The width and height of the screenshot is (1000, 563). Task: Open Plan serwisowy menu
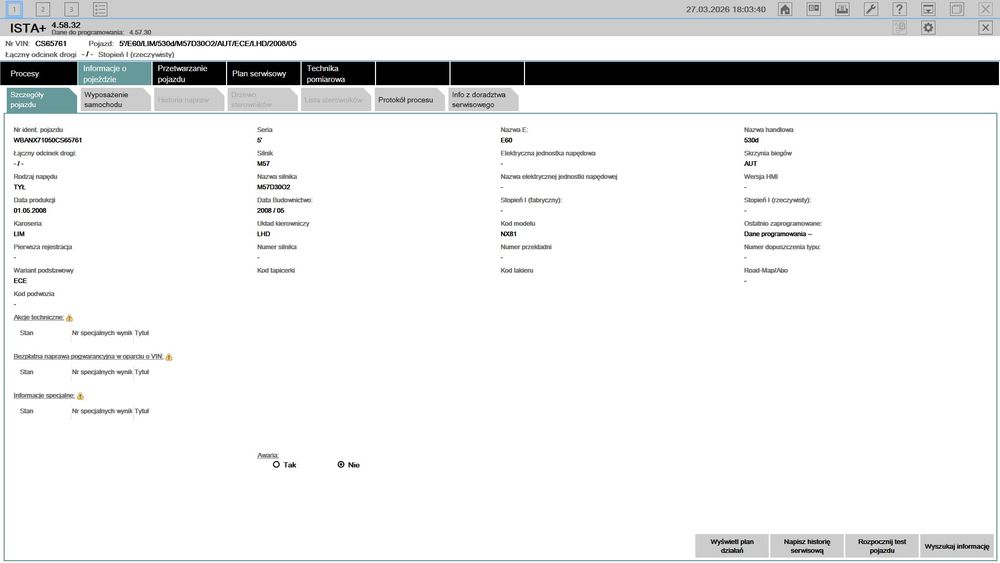(264, 73)
